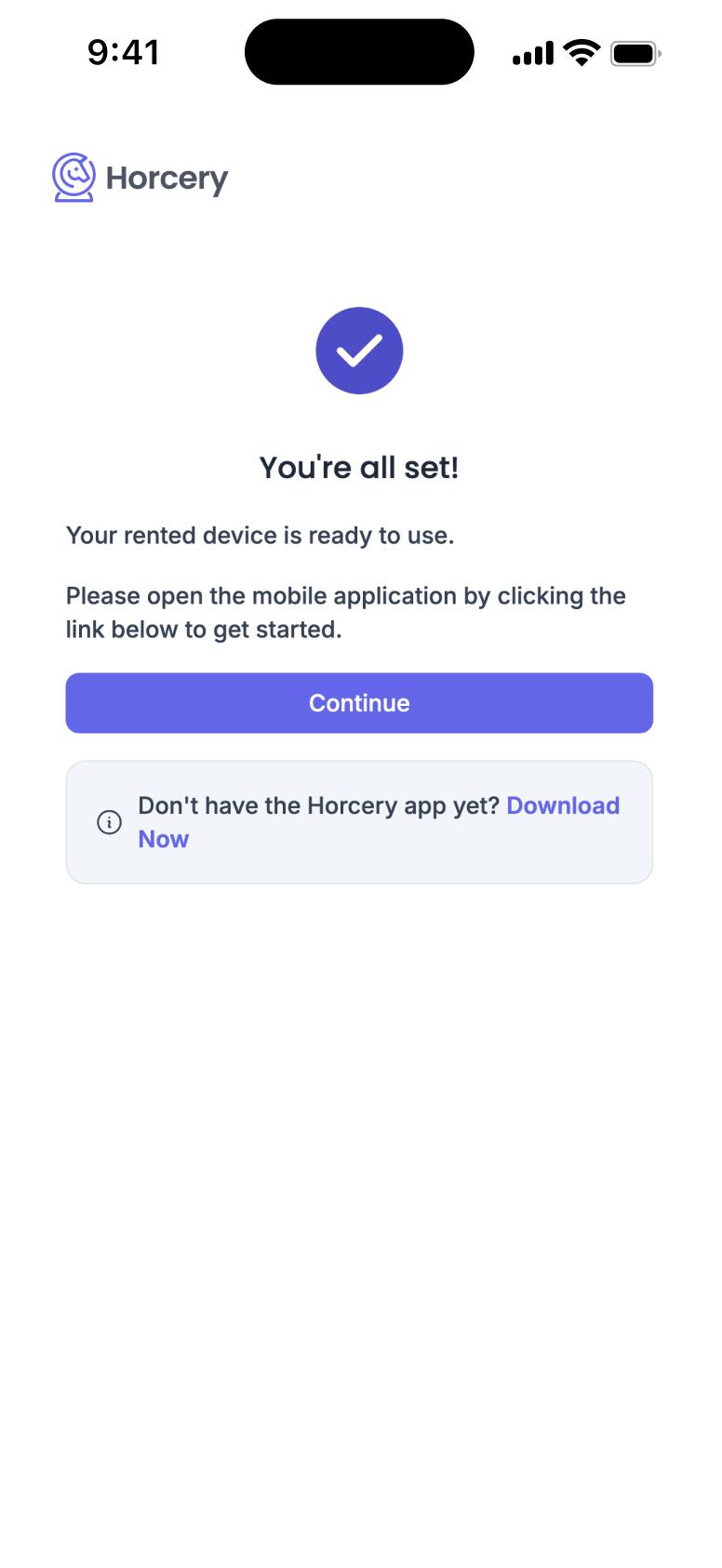Tap the word "Now" in download link
Screen dimensions: 722x1568
[164, 839]
